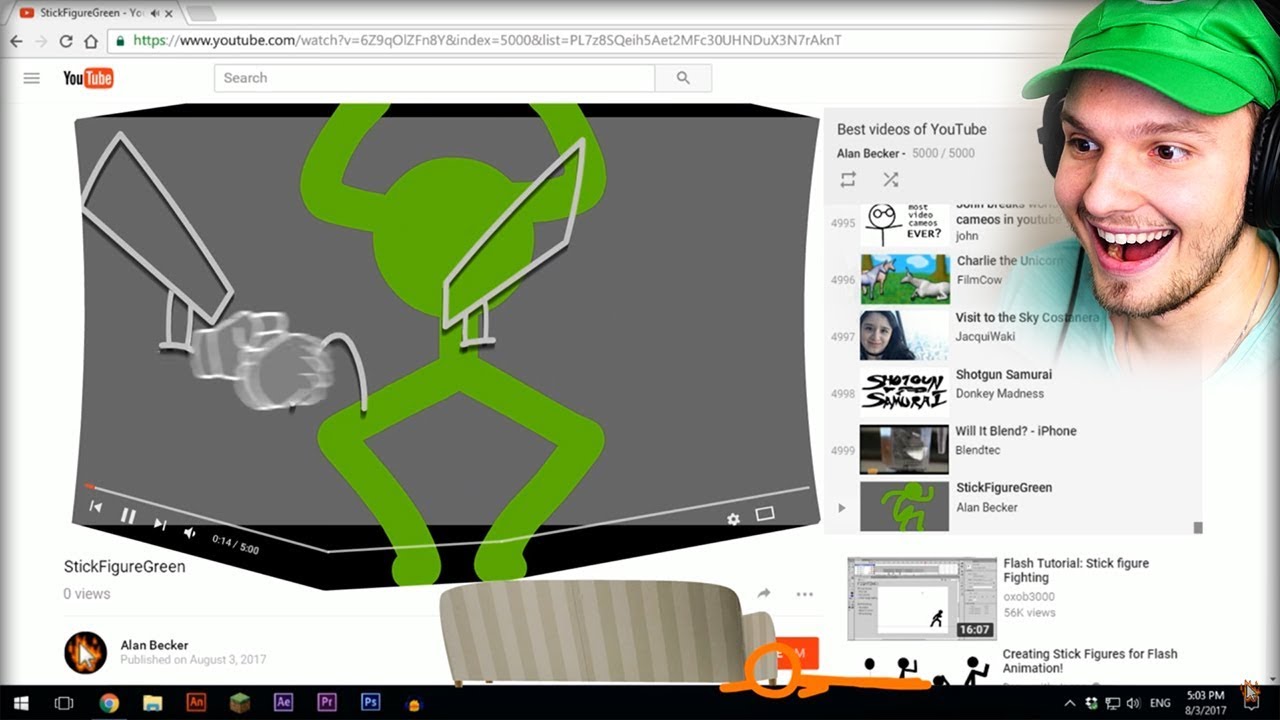The image size is (1280, 720).
Task: Click the ENG language indicator
Action: tap(1160, 704)
